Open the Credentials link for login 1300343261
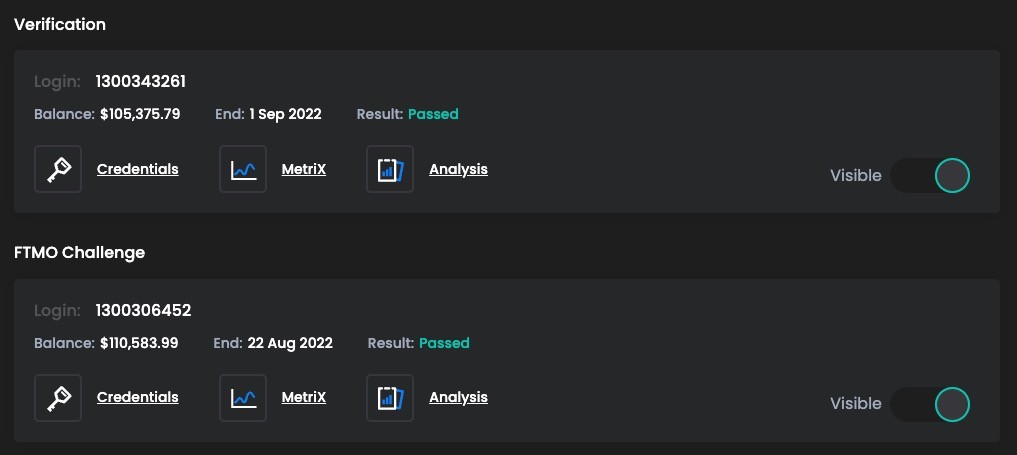The width and height of the screenshot is (1017, 455). pyautogui.click(x=138, y=169)
